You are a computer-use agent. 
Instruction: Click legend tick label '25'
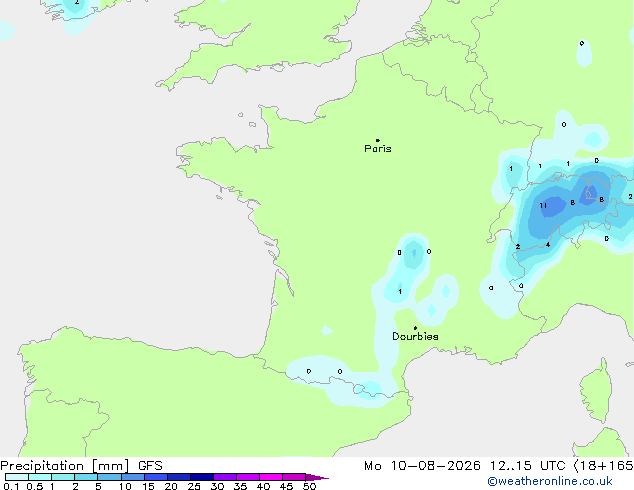click(x=194, y=486)
